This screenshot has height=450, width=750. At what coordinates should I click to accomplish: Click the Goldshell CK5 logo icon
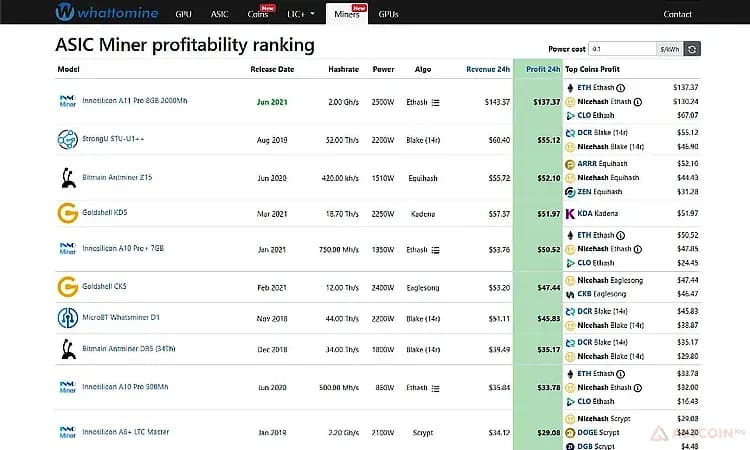coord(67,286)
